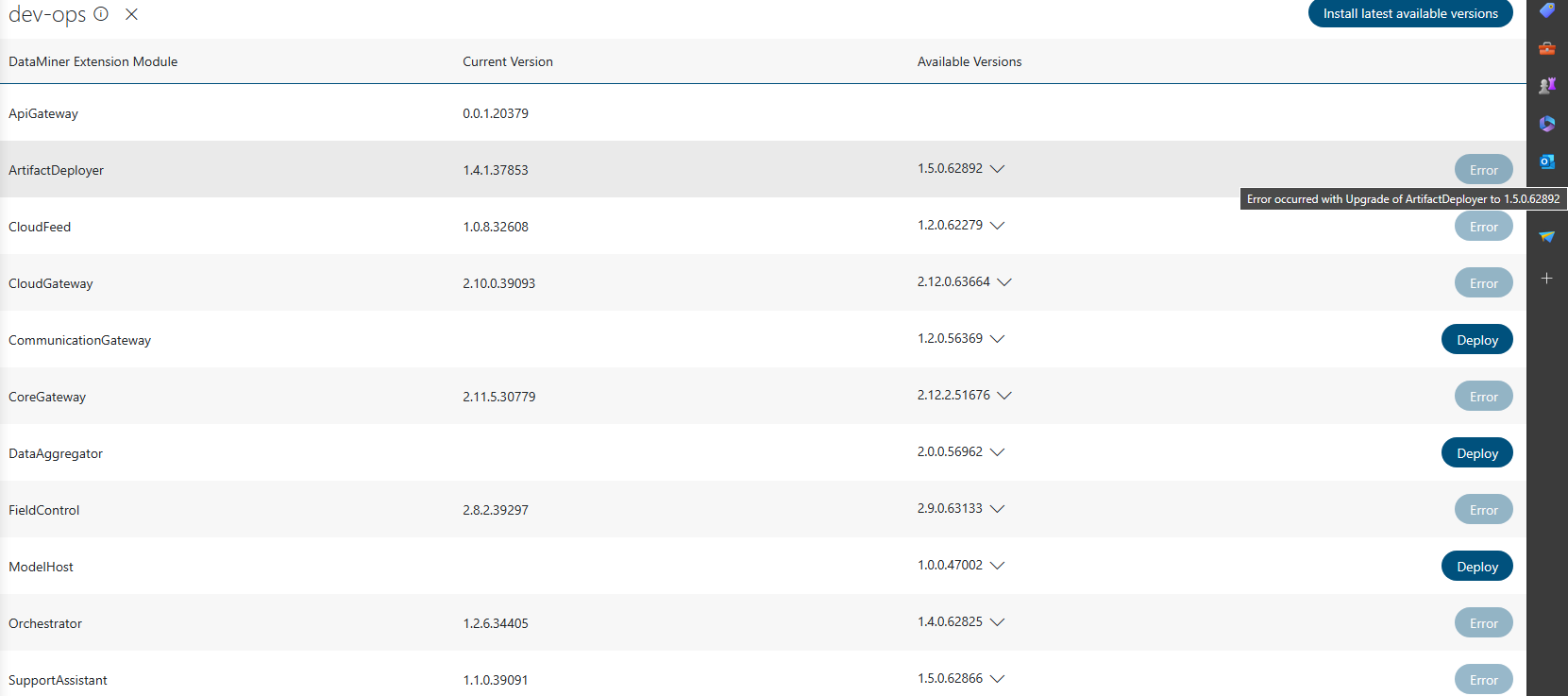This screenshot has height=696, width=1568.
Task: Click the info icon next to dev-ops
Action: click(x=101, y=14)
